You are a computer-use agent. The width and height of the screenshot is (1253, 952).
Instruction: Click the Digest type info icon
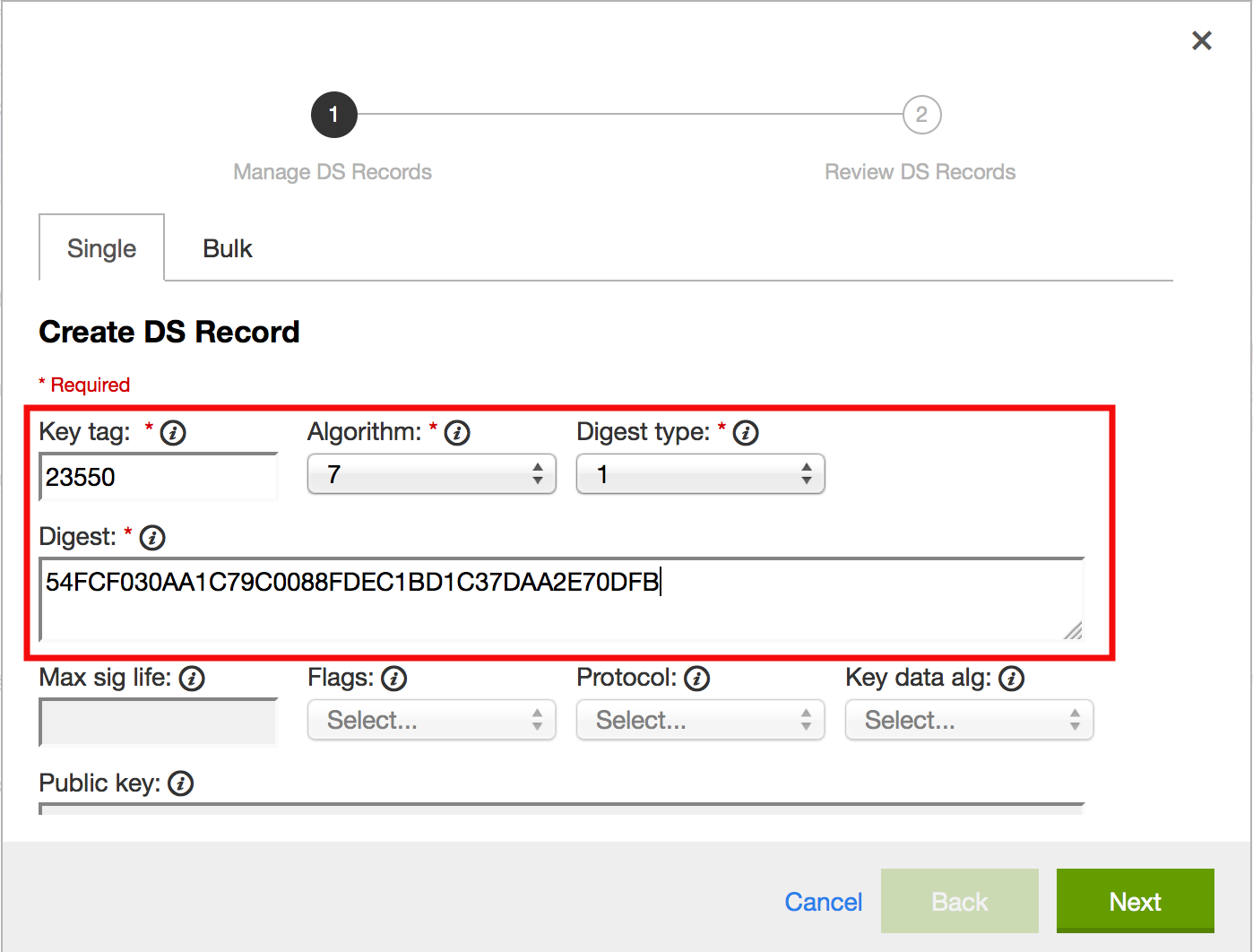(x=745, y=433)
